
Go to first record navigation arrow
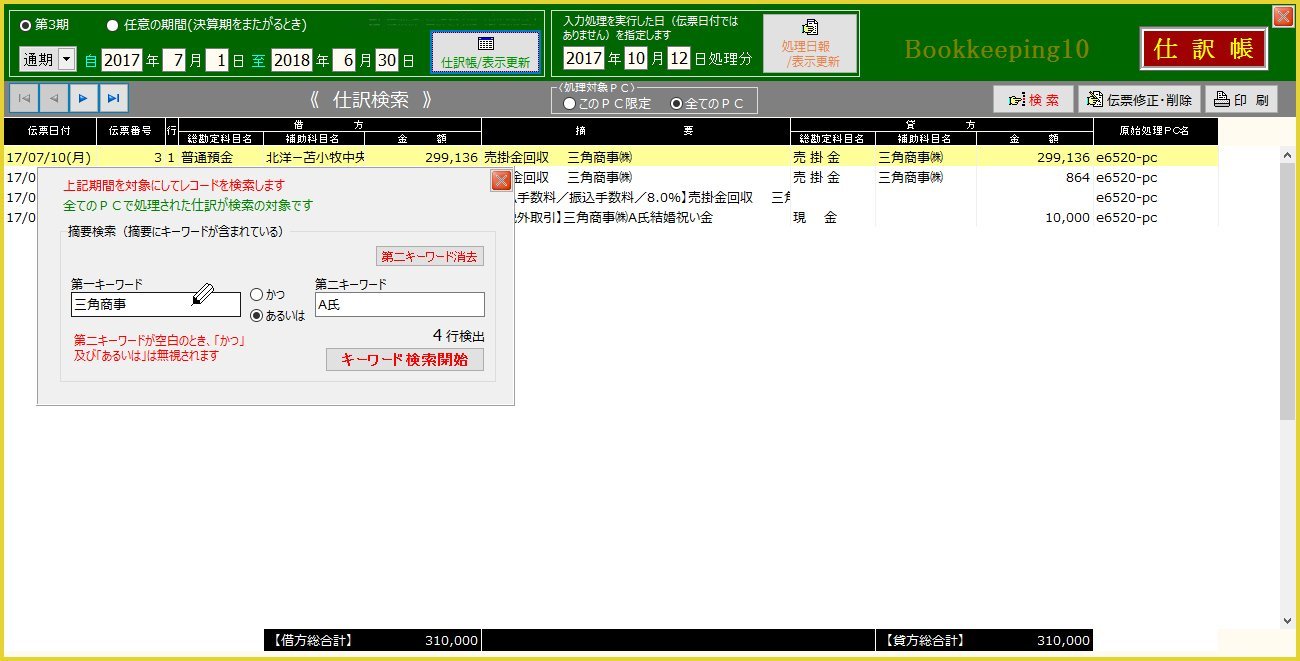[24, 98]
